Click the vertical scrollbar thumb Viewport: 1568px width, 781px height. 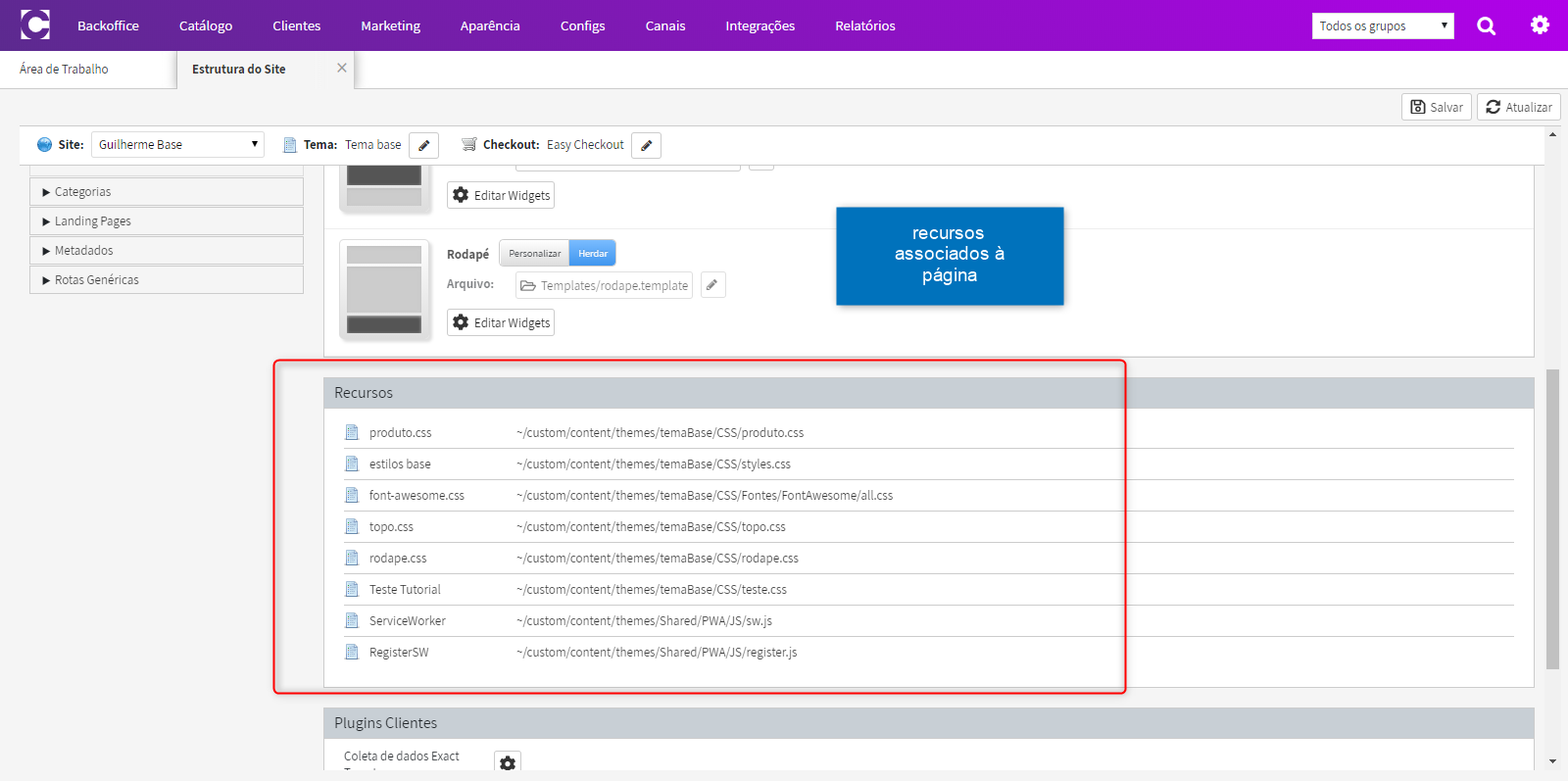[x=1552, y=519]
